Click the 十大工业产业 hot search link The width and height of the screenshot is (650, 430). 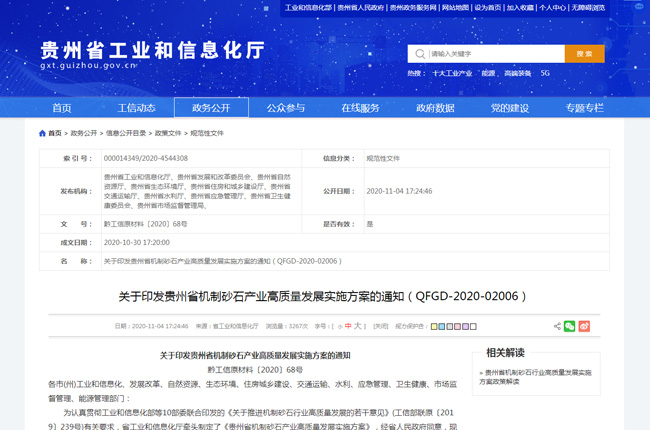pyautogui.click(x=452, y=73)
